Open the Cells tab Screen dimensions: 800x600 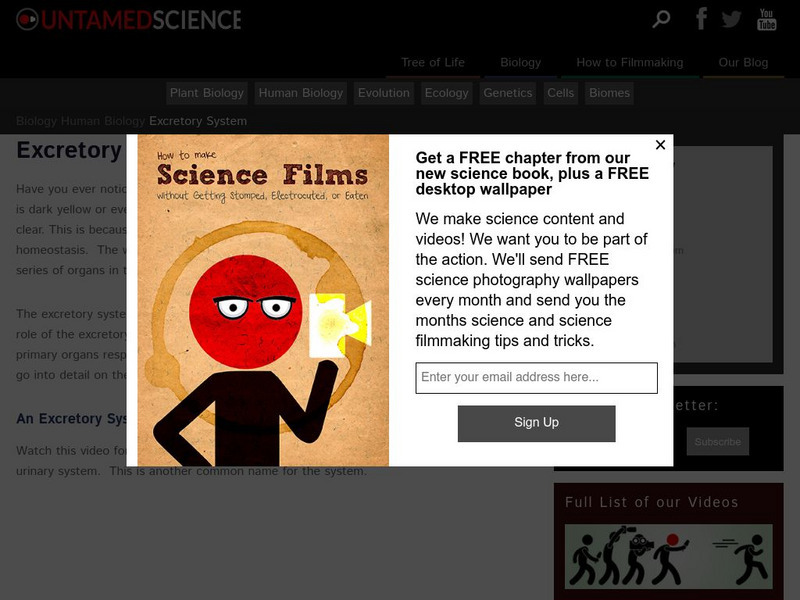[560, 93]
